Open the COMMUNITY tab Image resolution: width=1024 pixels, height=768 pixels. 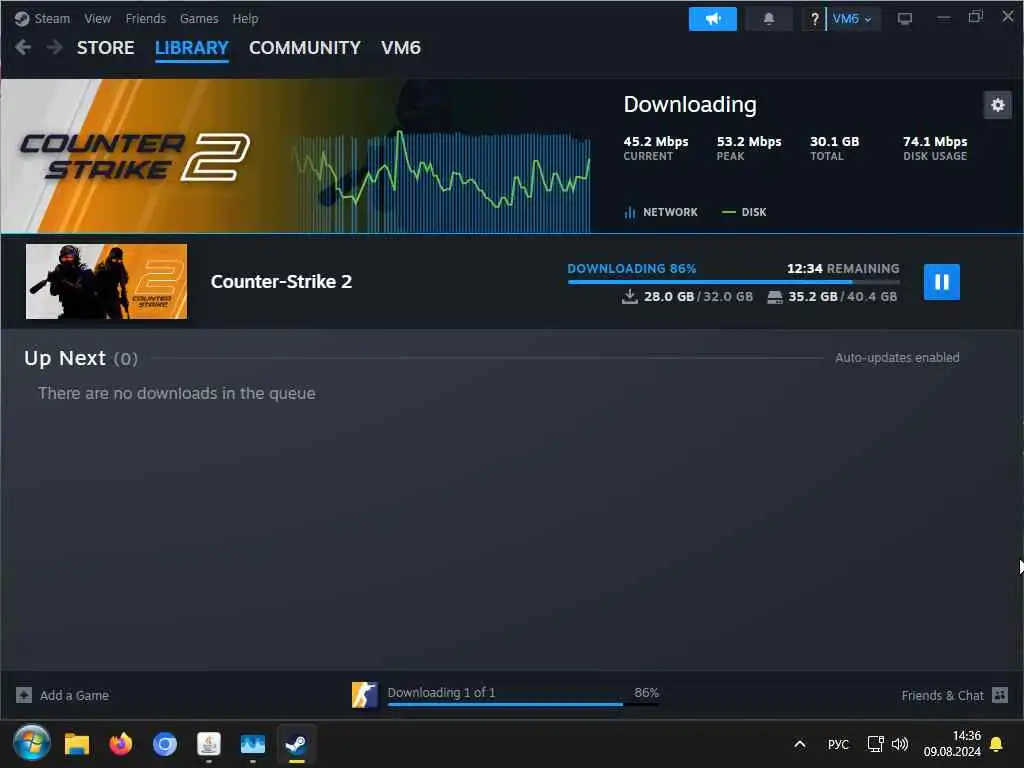[304, 48]
